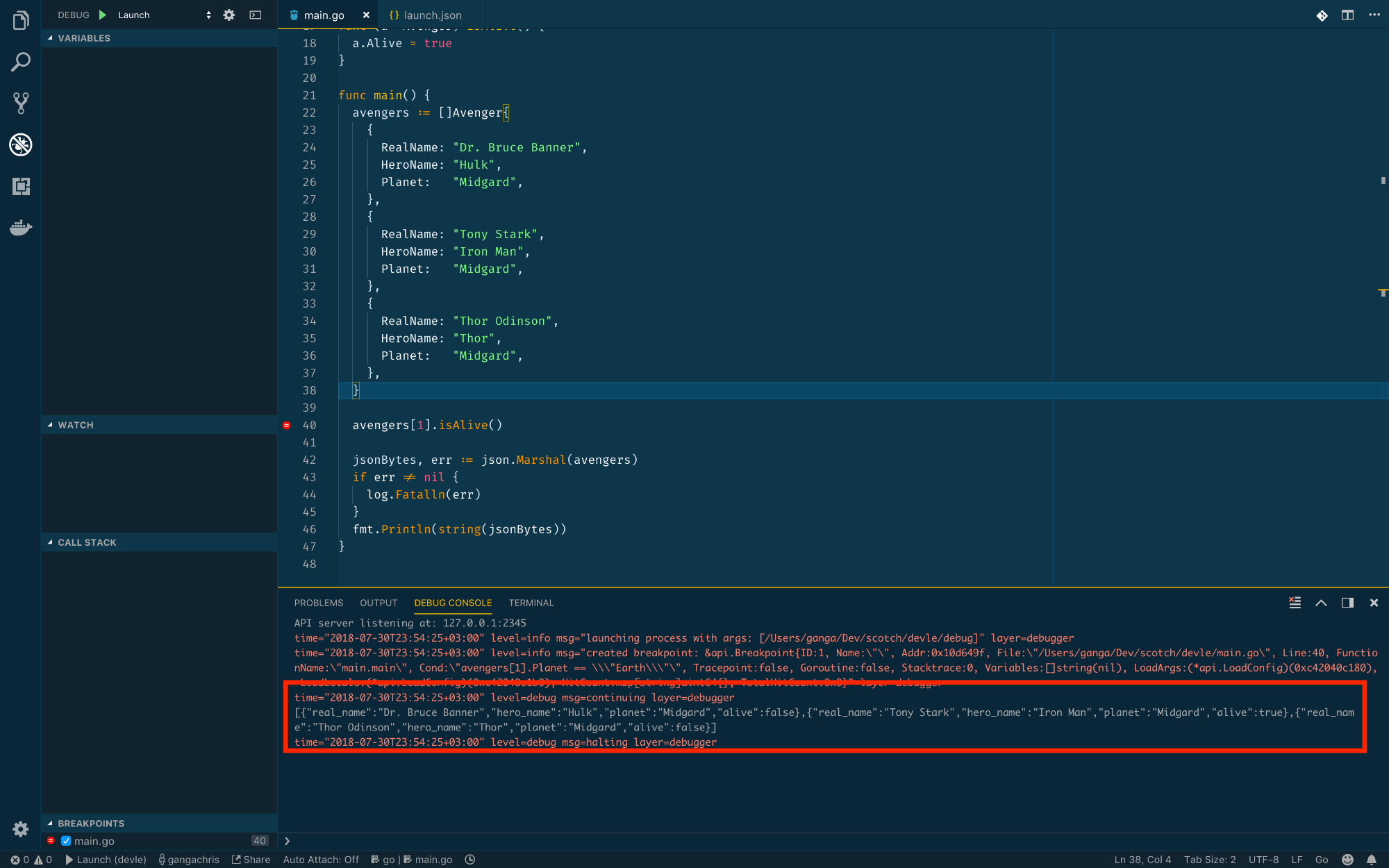Toggle Auto Attach in the status bar

320,859
